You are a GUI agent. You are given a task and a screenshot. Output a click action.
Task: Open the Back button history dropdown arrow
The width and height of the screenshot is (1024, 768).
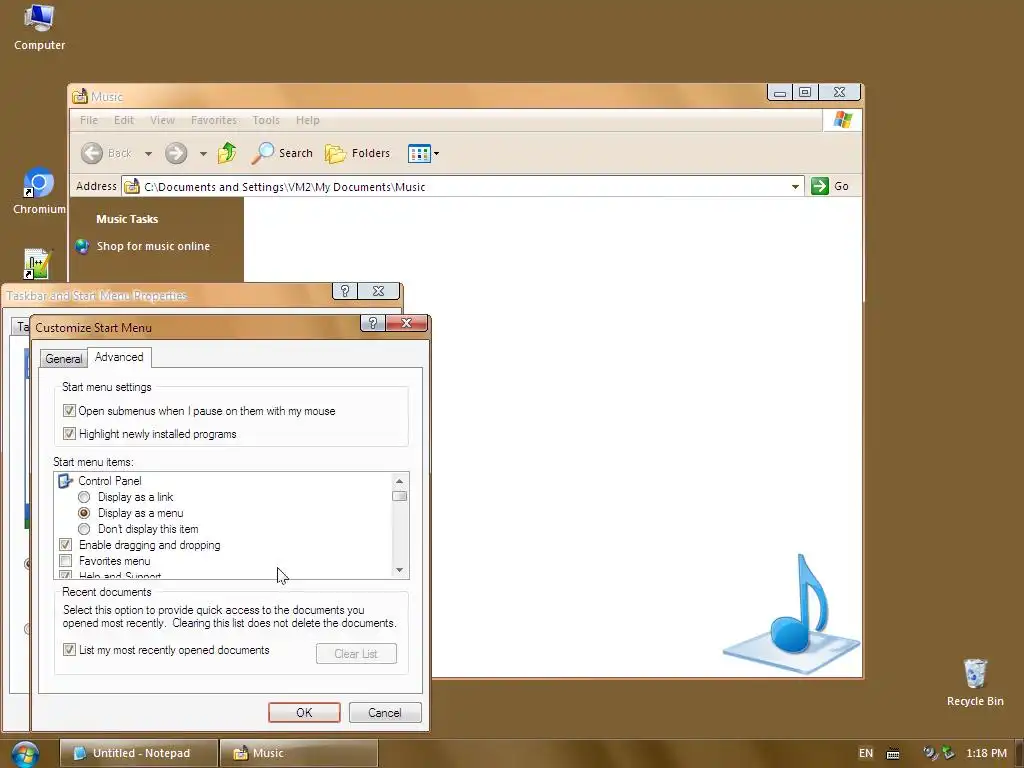148,154
